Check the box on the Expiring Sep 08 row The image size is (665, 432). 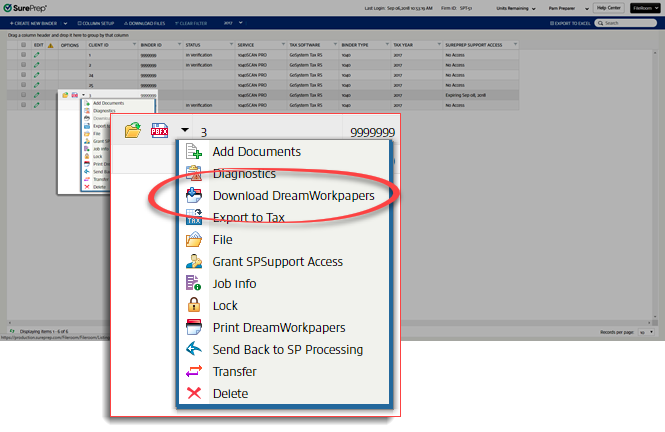(23, 95)
